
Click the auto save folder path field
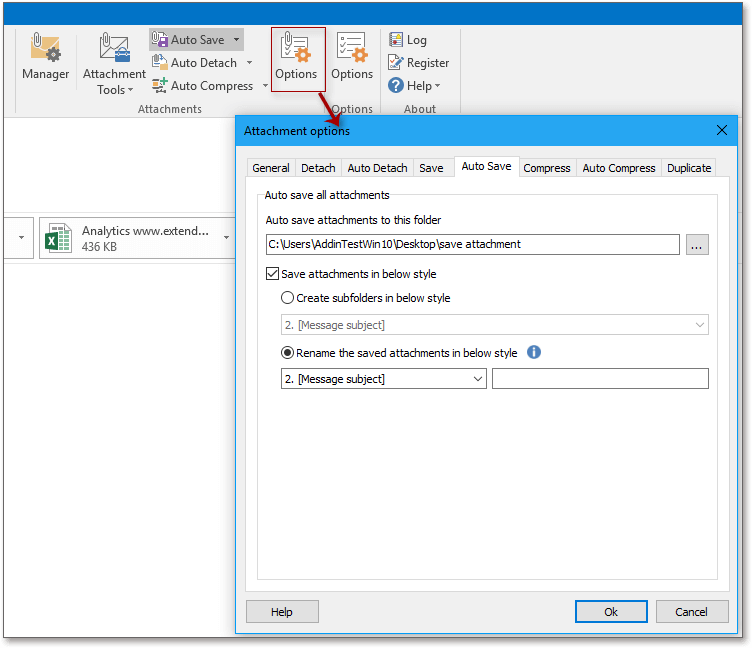pos(472,244)
